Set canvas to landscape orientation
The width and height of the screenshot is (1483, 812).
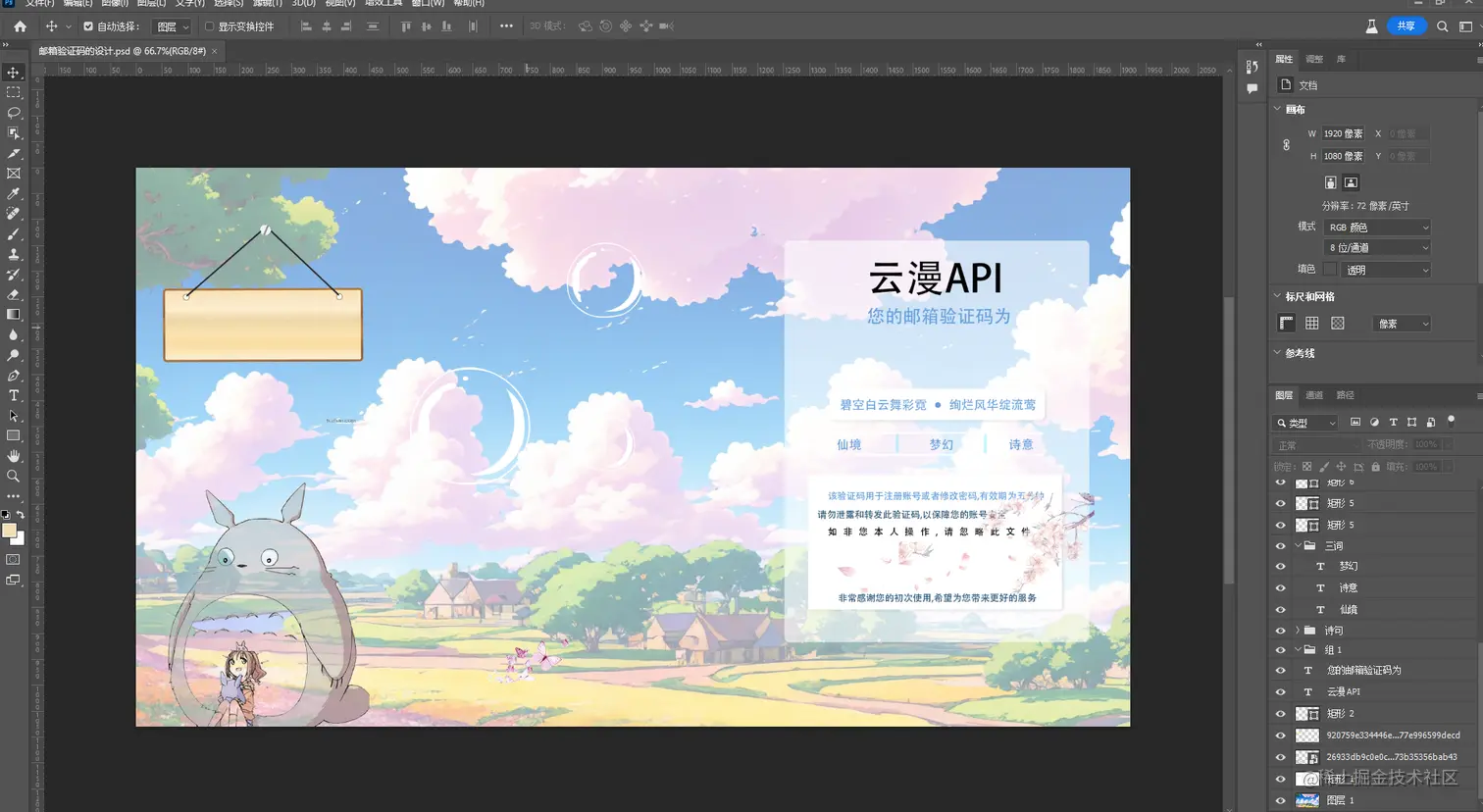(1351, 182)
